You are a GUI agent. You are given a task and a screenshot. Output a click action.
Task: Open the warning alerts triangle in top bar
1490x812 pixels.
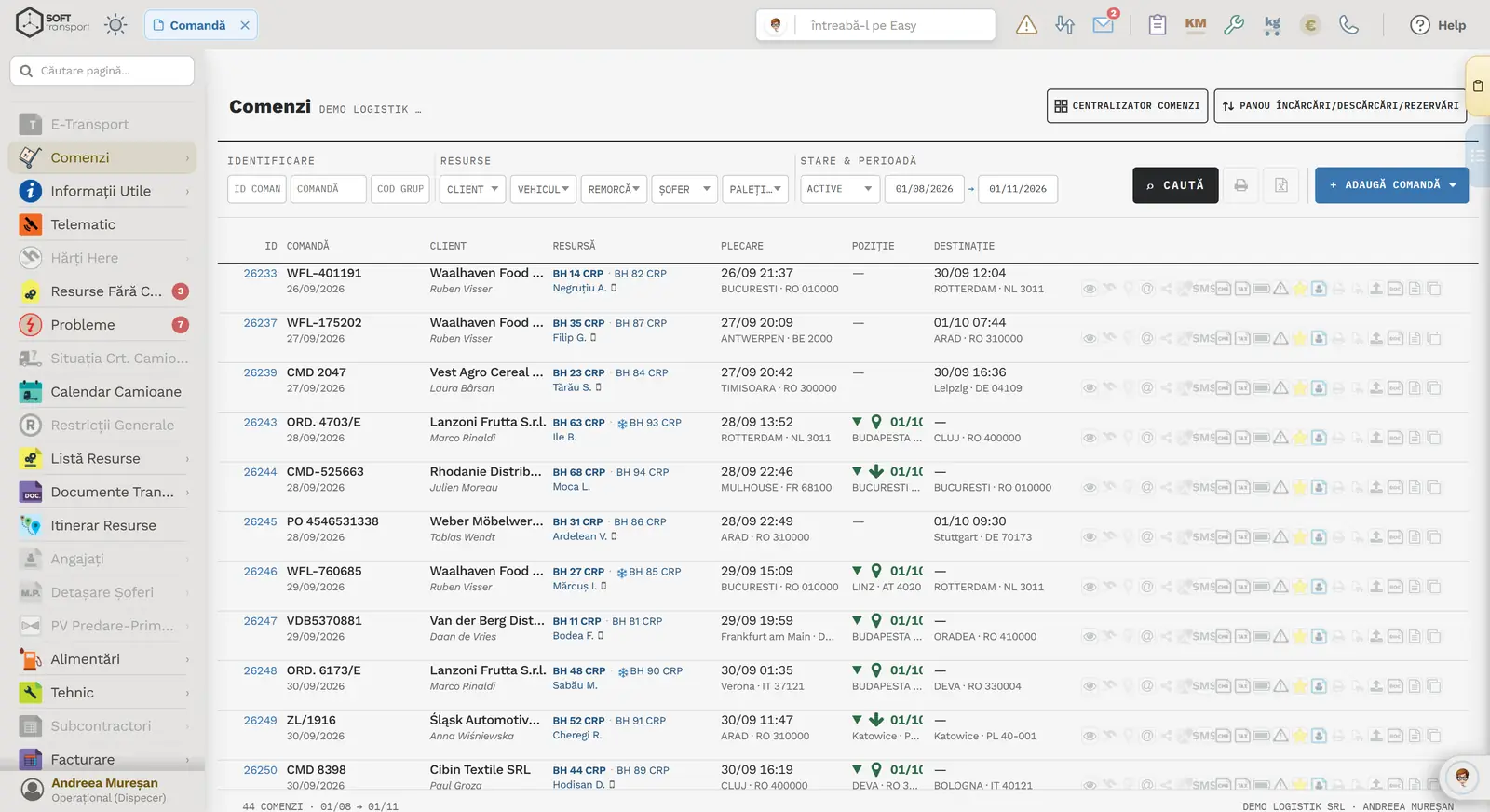click(x=1026, y=25)
